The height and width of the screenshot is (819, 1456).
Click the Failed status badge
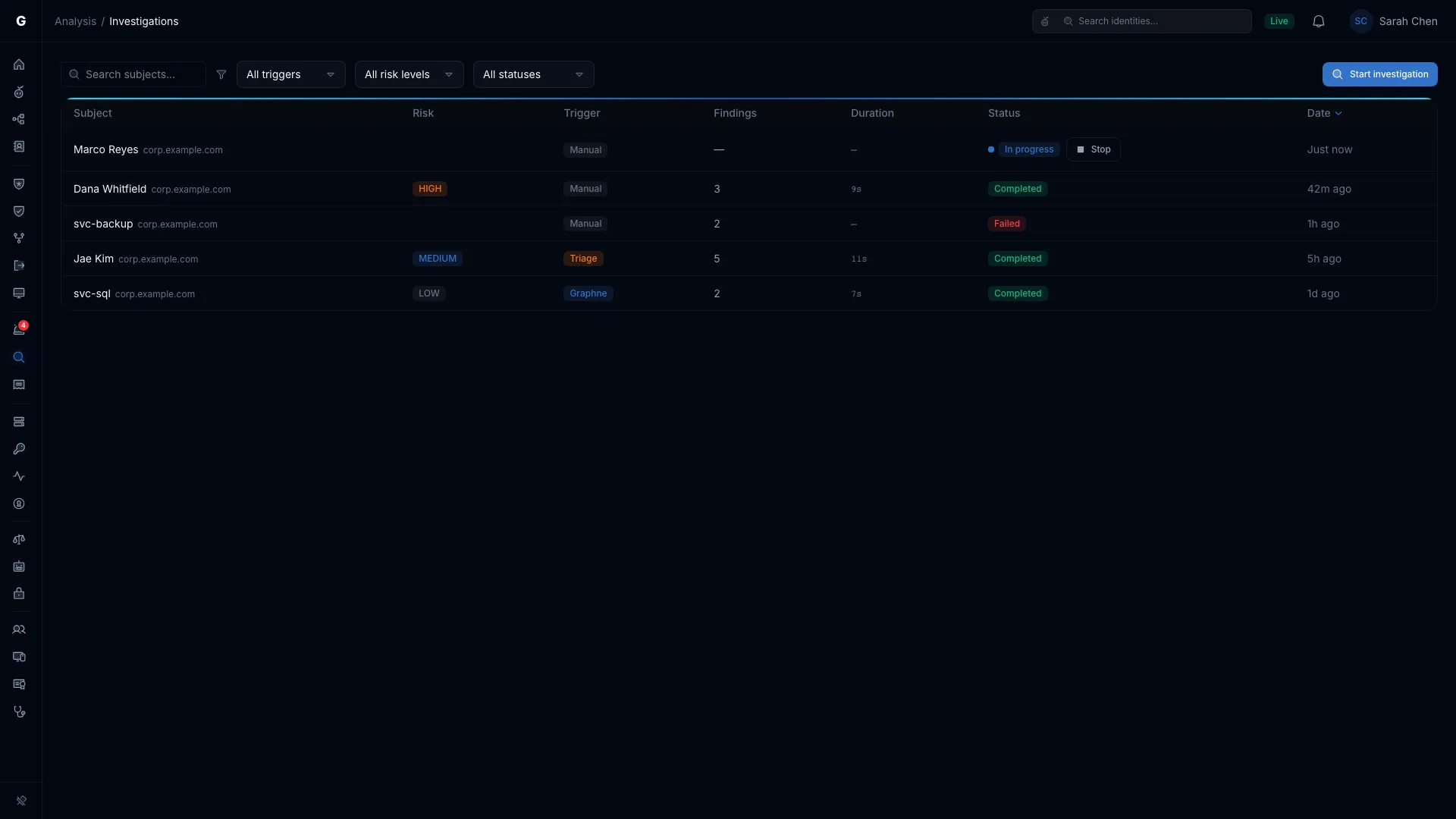pos(1007,224)
